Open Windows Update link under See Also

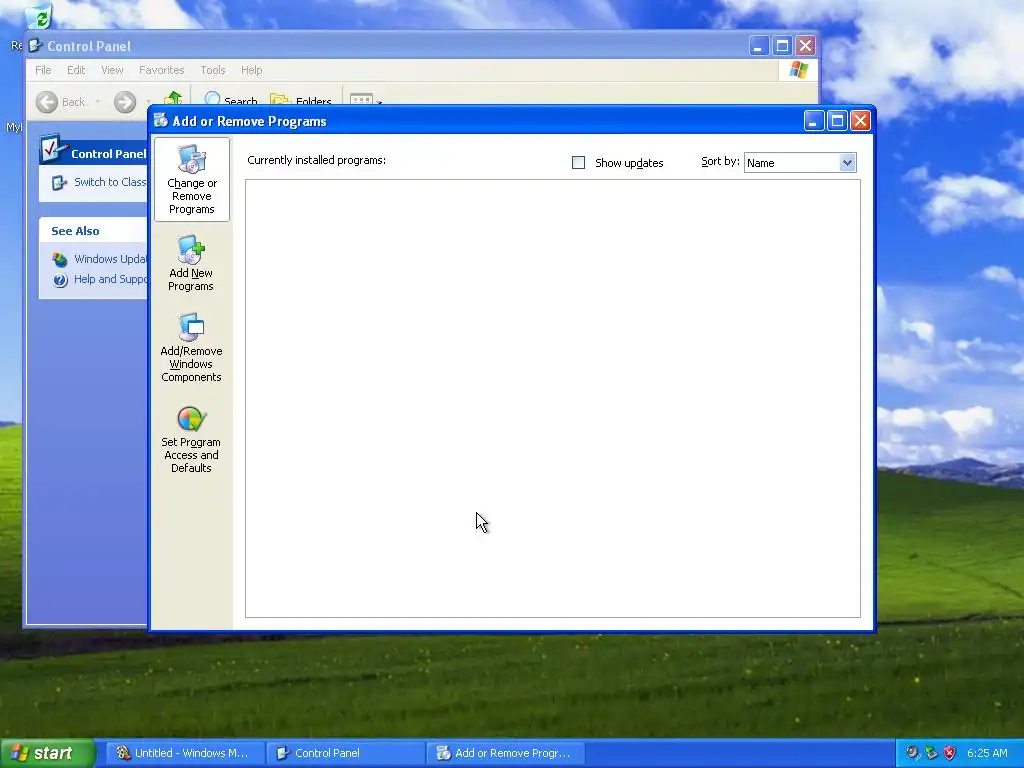click(x=110, y=259)
